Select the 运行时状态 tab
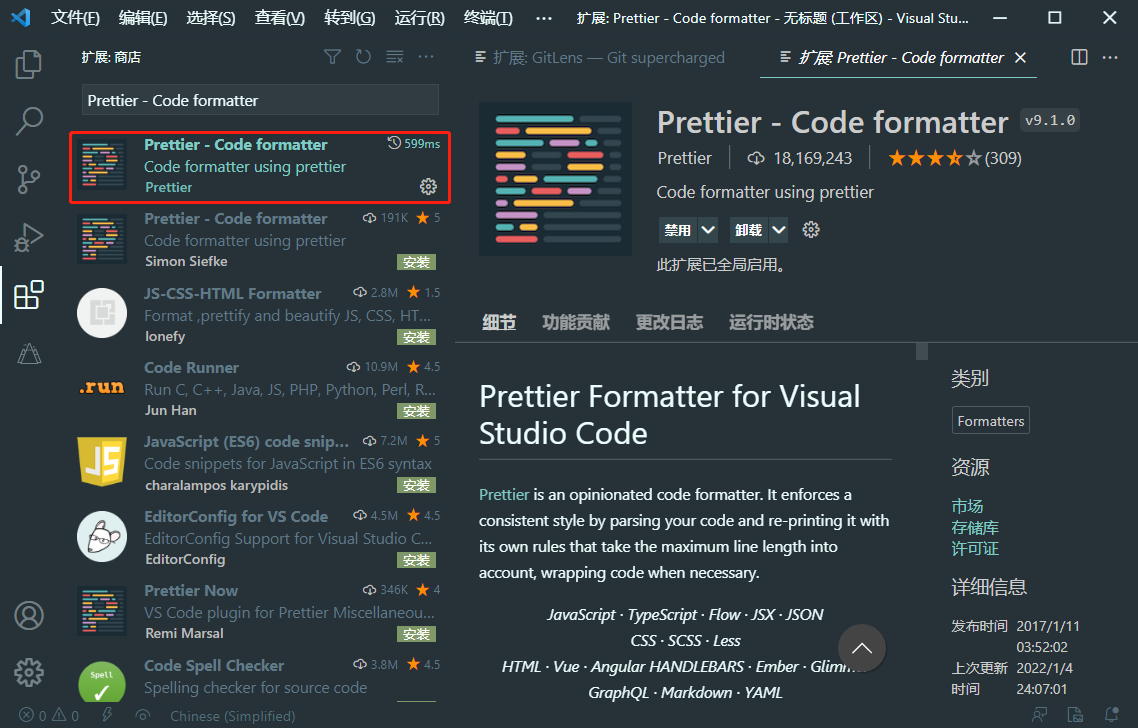1138x728 pixels. [771, 322]
